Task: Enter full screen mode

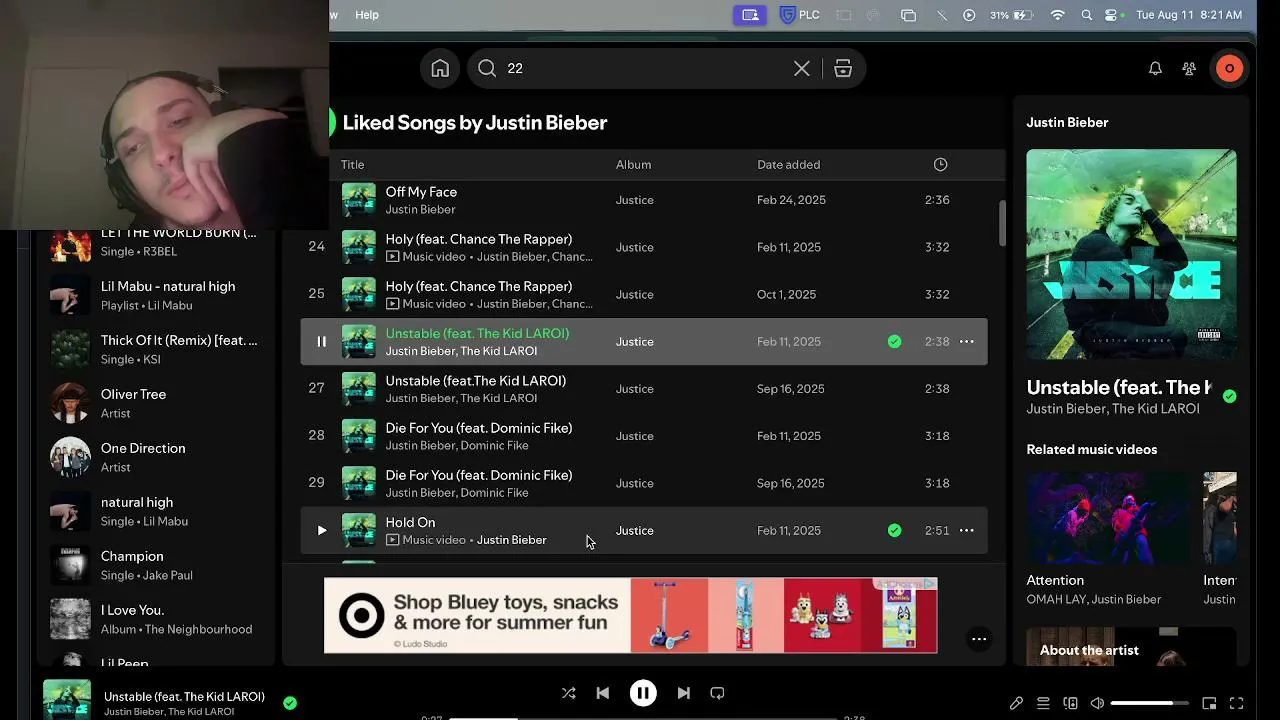Action: click(1236, 703)
